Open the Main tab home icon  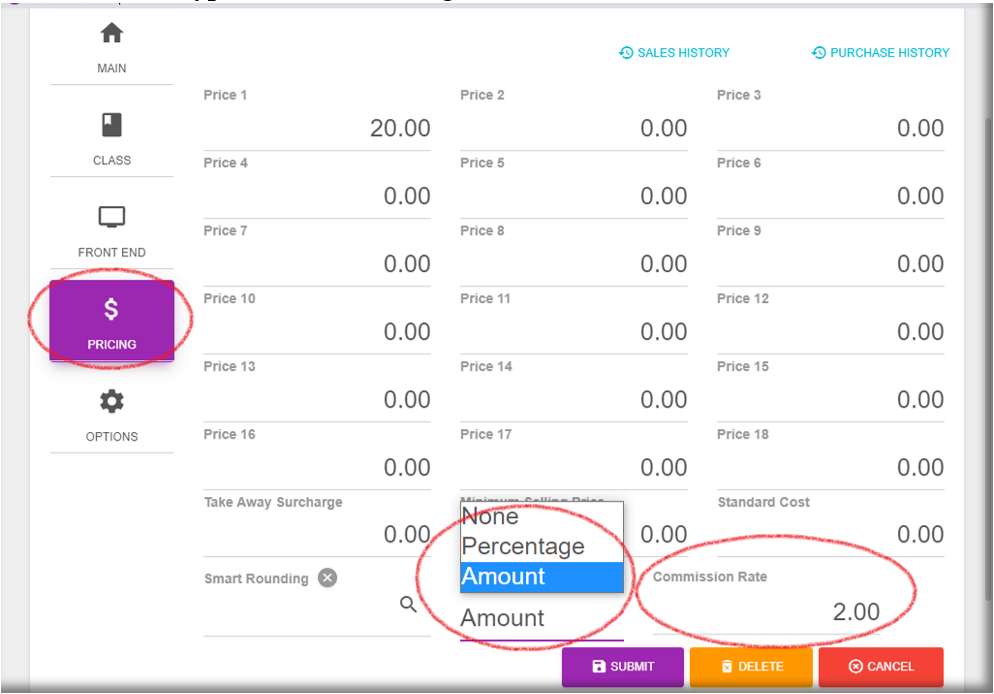[x=112, y=34]
